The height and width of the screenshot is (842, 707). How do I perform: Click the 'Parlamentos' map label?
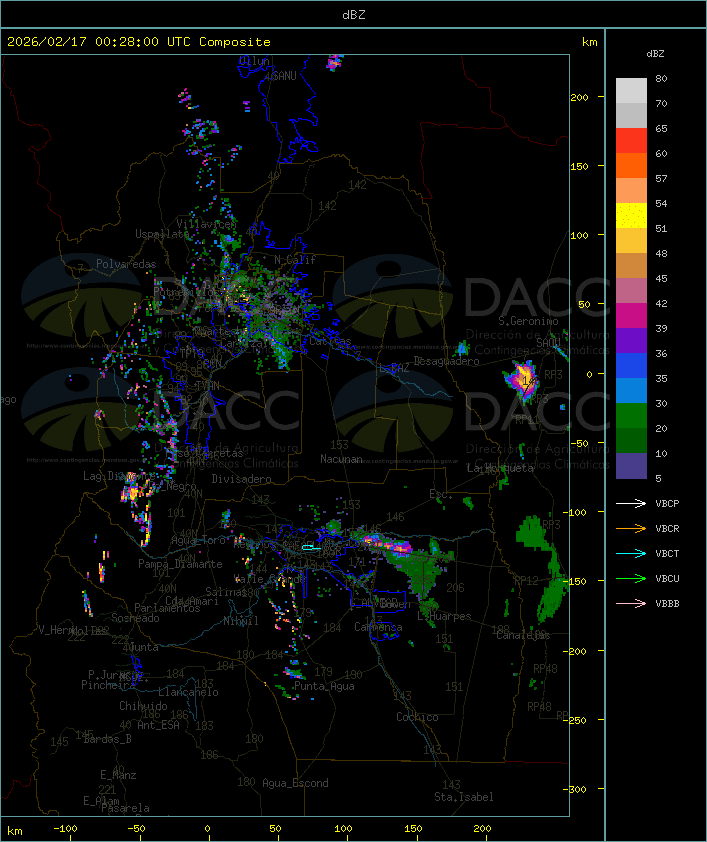[x=167, y=608]
